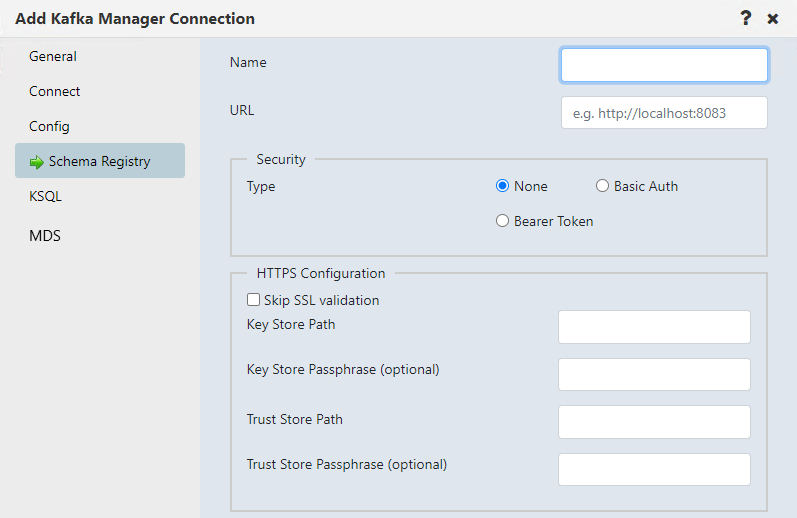Click the help question mark icon
Image resolution: width=797 pixels, height=518 pixels.
point(745,18)
